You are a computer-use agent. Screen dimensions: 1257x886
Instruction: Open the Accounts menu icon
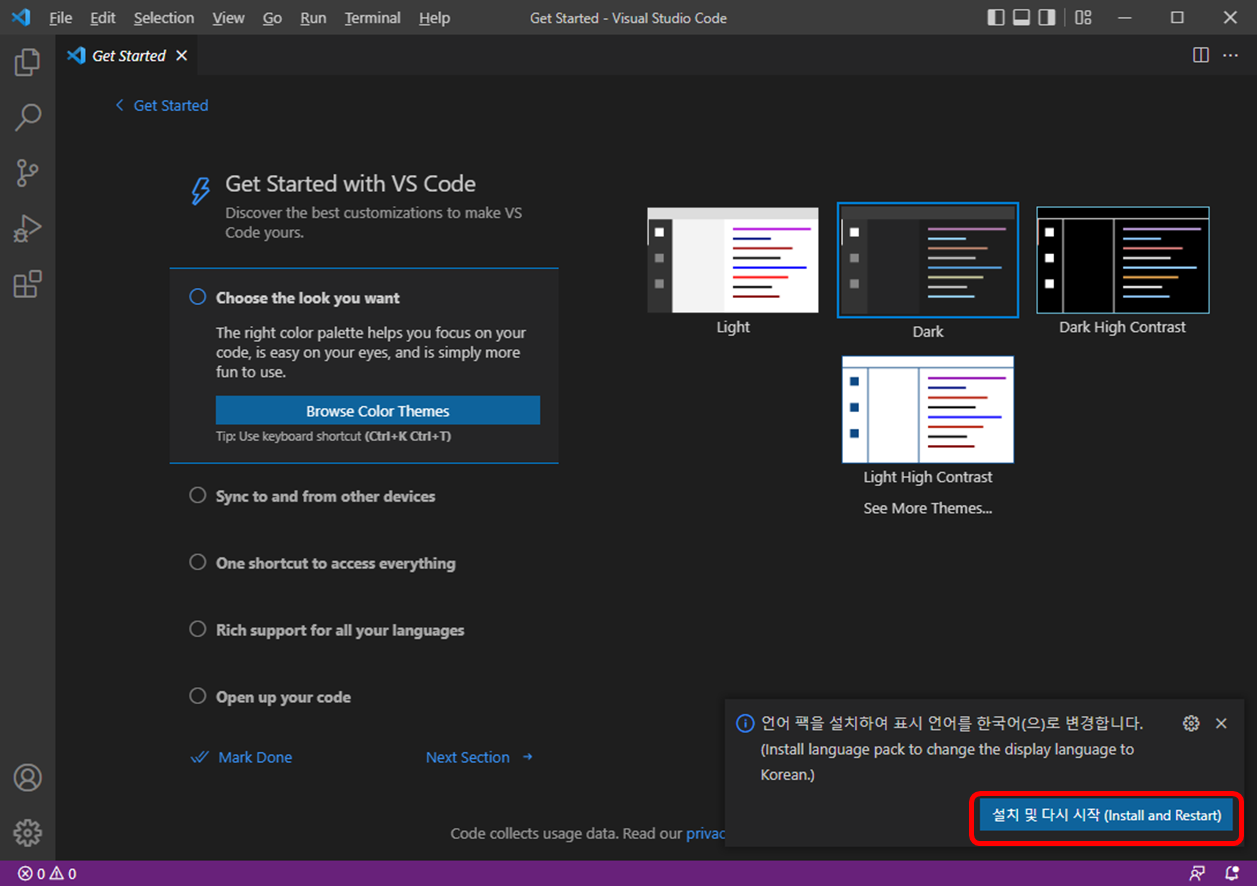point(27,777)
